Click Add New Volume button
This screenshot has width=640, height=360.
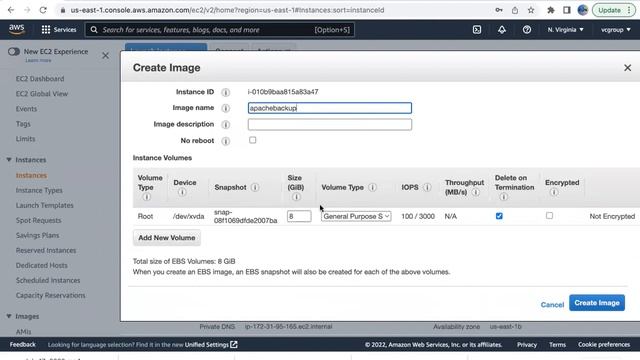pos(167,238)
